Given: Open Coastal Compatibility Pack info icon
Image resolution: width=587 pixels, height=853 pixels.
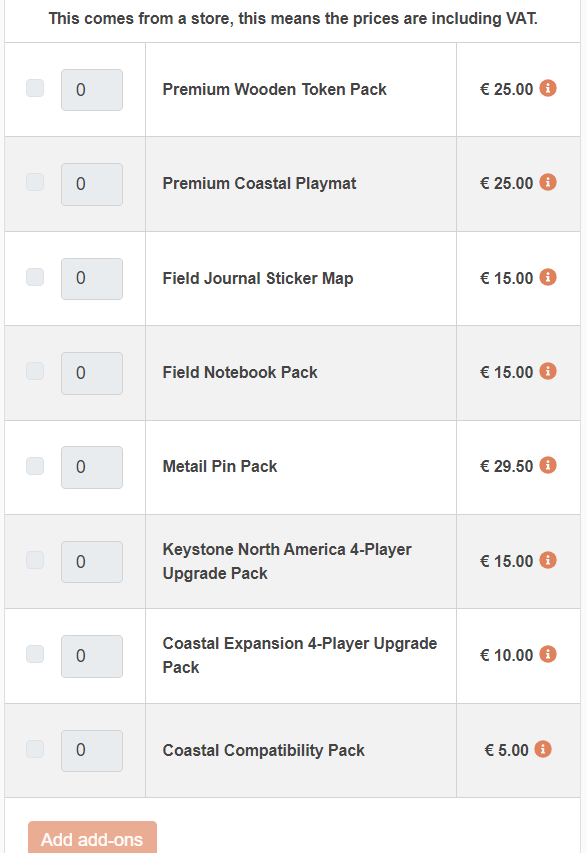Looking at the screenshot, I should (x=543, y=749).
